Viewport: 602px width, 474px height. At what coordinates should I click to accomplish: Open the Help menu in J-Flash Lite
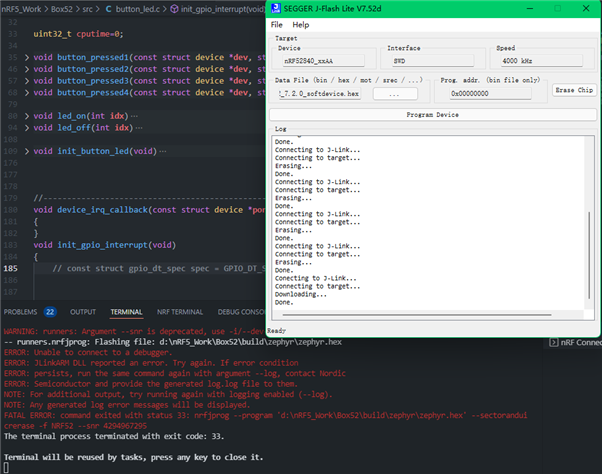click(301, 25)
